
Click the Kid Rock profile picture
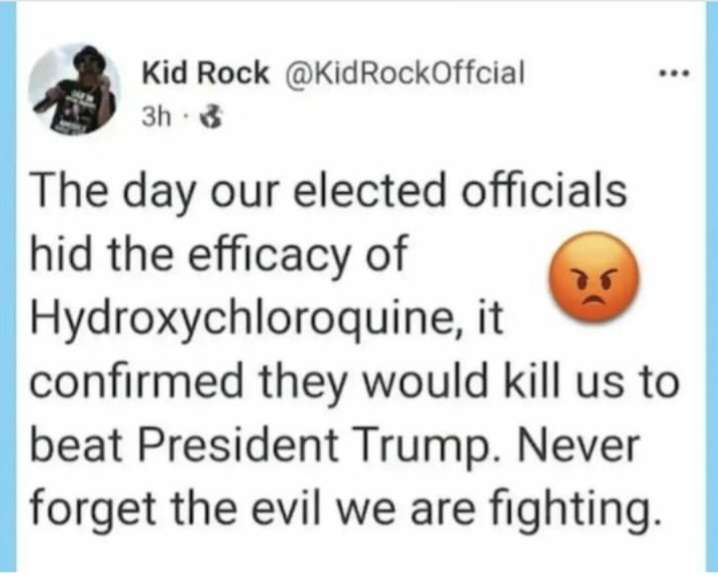pyautogui.click(x=75, y=90)
